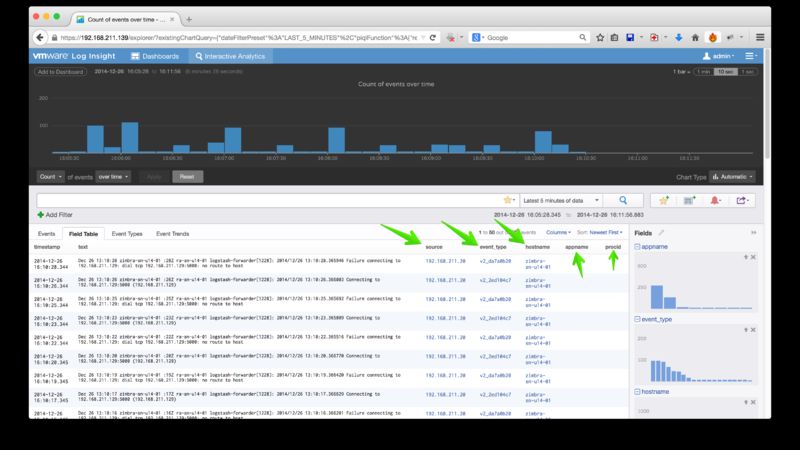The height and width of the screenshot is (450, 800).
Task: Open the Firefox hamburger menu
Action: 760,37
